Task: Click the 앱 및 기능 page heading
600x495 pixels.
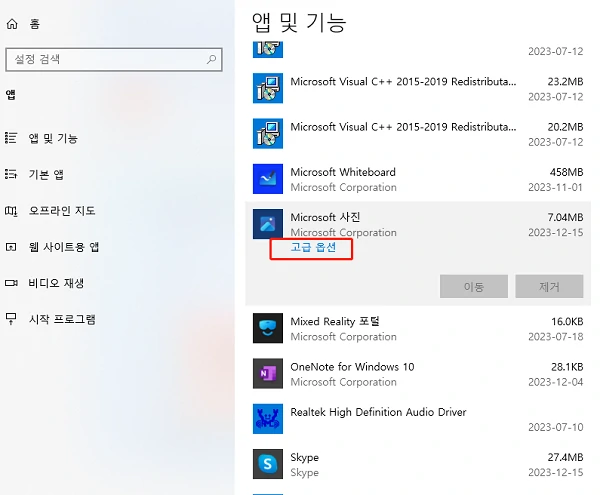Action: tap(299, 22)
